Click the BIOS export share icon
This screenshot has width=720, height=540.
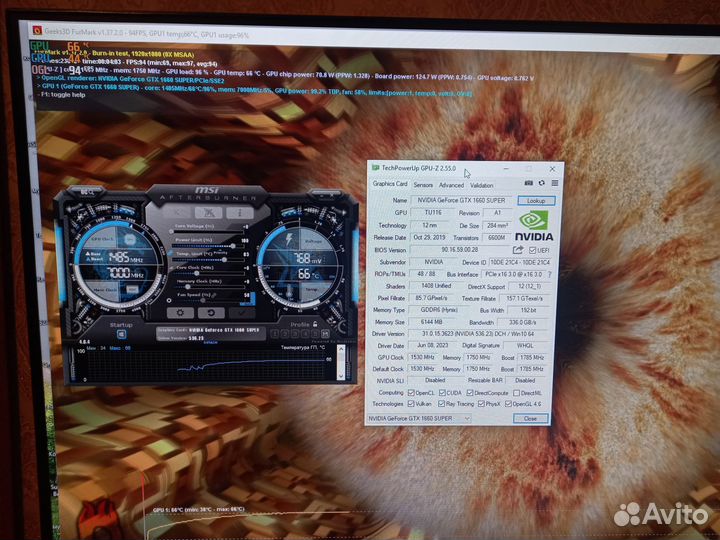[518, 250]
